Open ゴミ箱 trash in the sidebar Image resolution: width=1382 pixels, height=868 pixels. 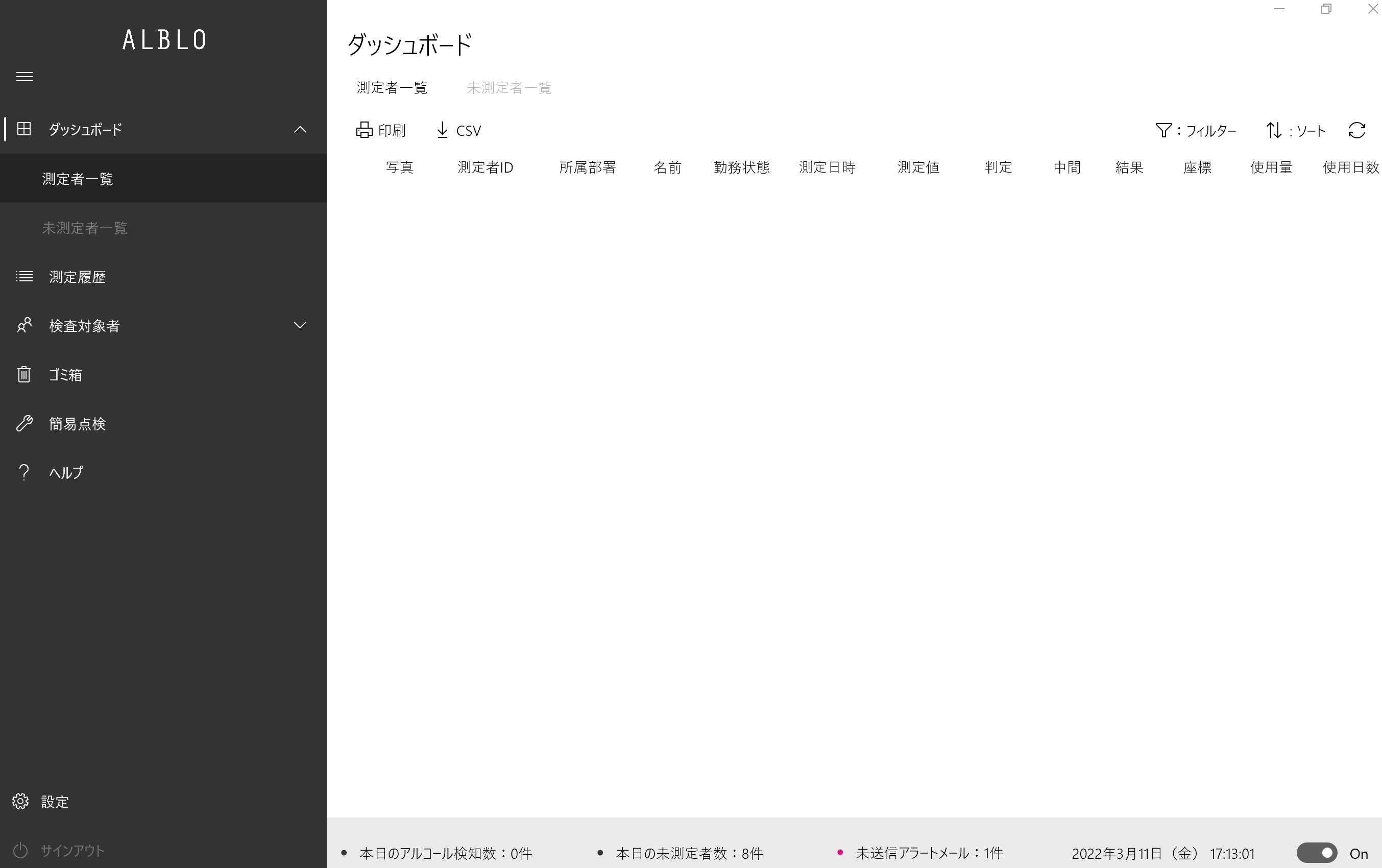point(65,375)
